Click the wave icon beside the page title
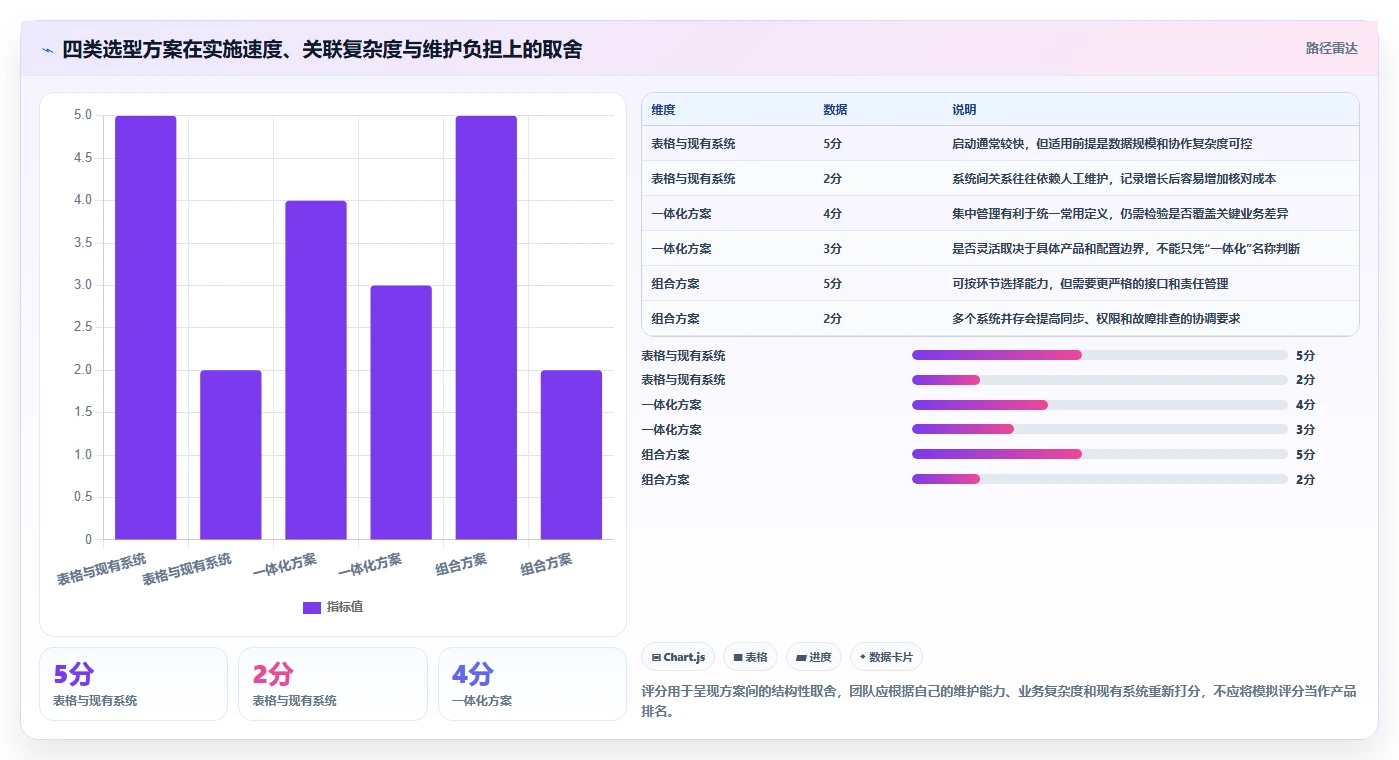The height and width of the screenshot is (760, 1399). click(48, 49)
